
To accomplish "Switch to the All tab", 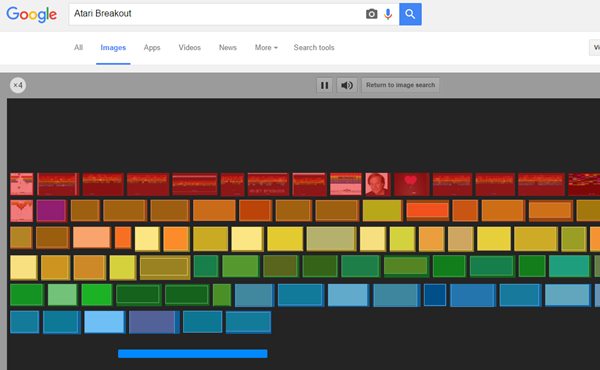I will tap(78, 47).
